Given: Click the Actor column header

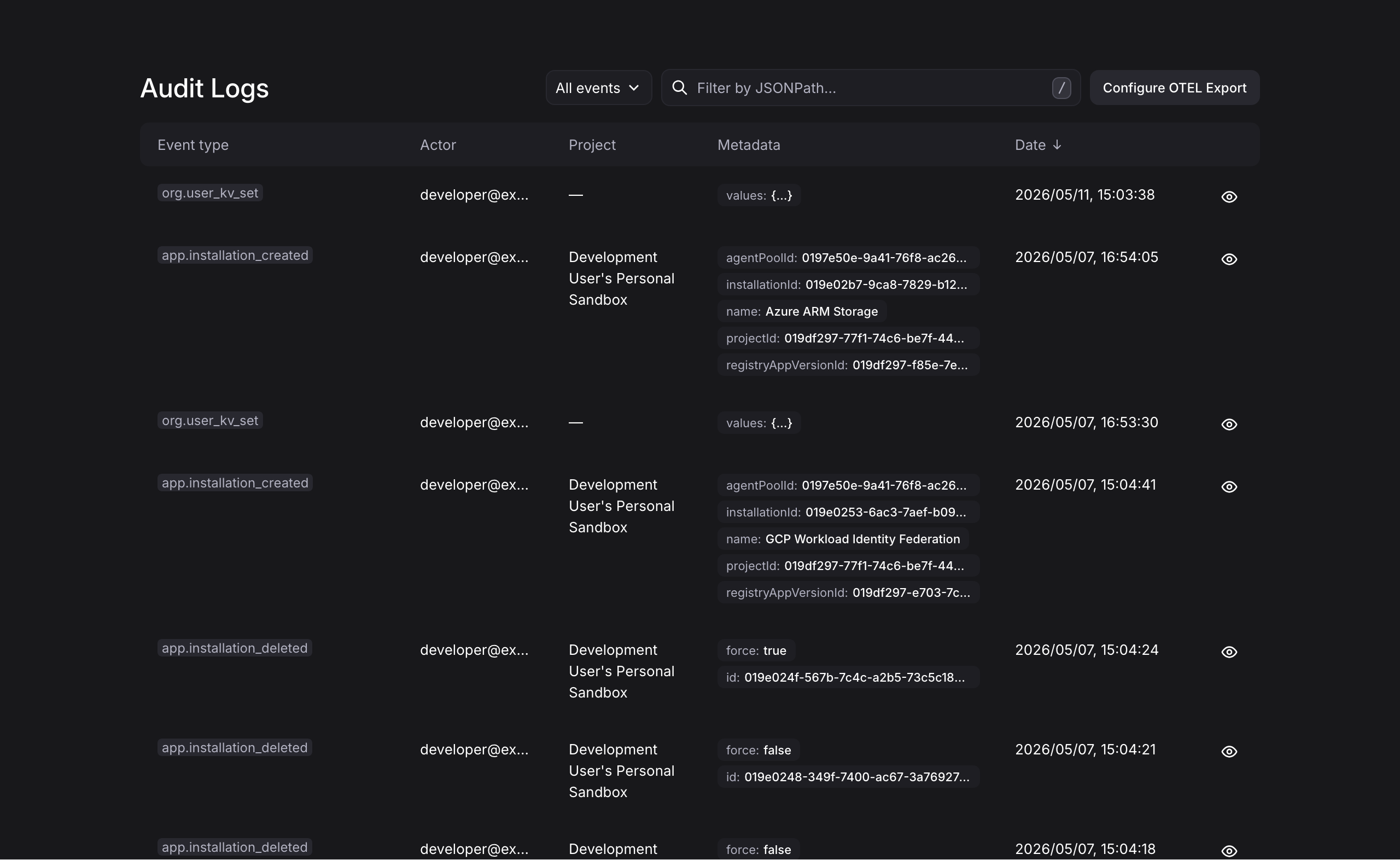Looking at the screenshot, I should (x=437, y=145).
